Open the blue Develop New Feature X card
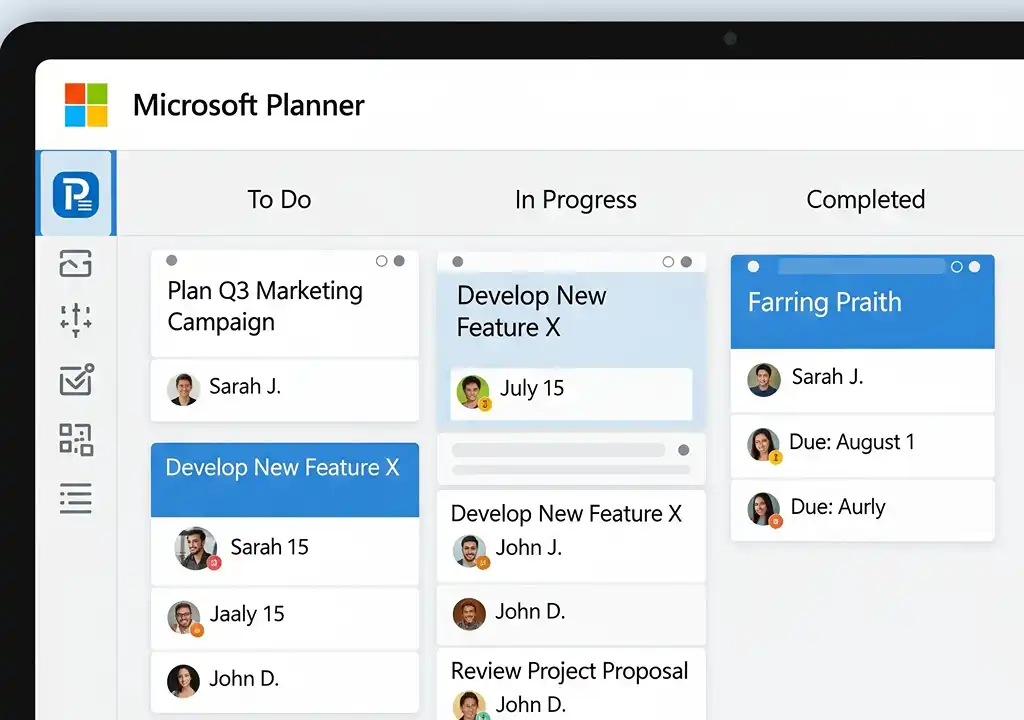Image resolution: width=1024 pixels, height=720 pixels. 285,480
